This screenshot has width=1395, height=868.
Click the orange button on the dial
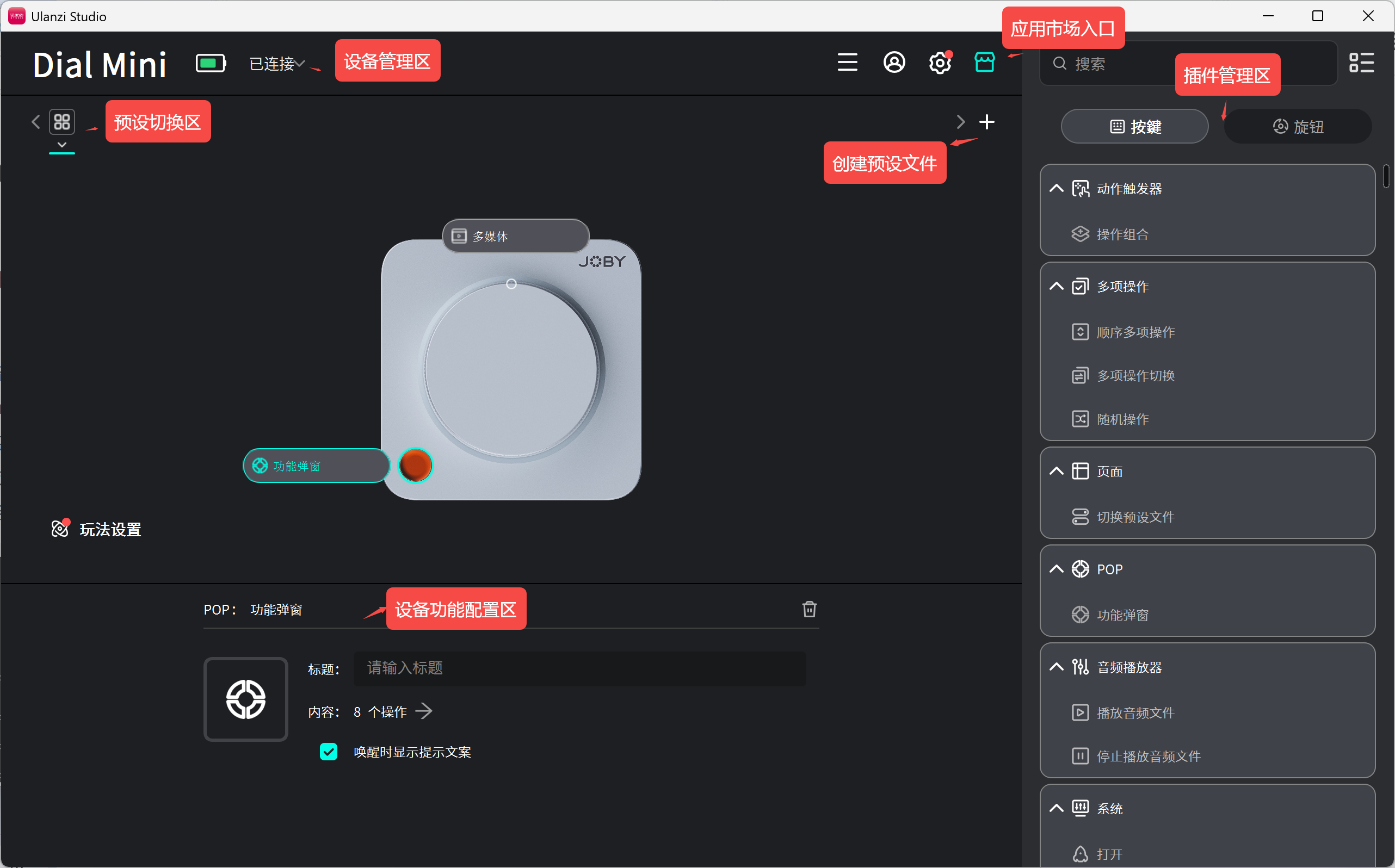click(x=415, y=466)
